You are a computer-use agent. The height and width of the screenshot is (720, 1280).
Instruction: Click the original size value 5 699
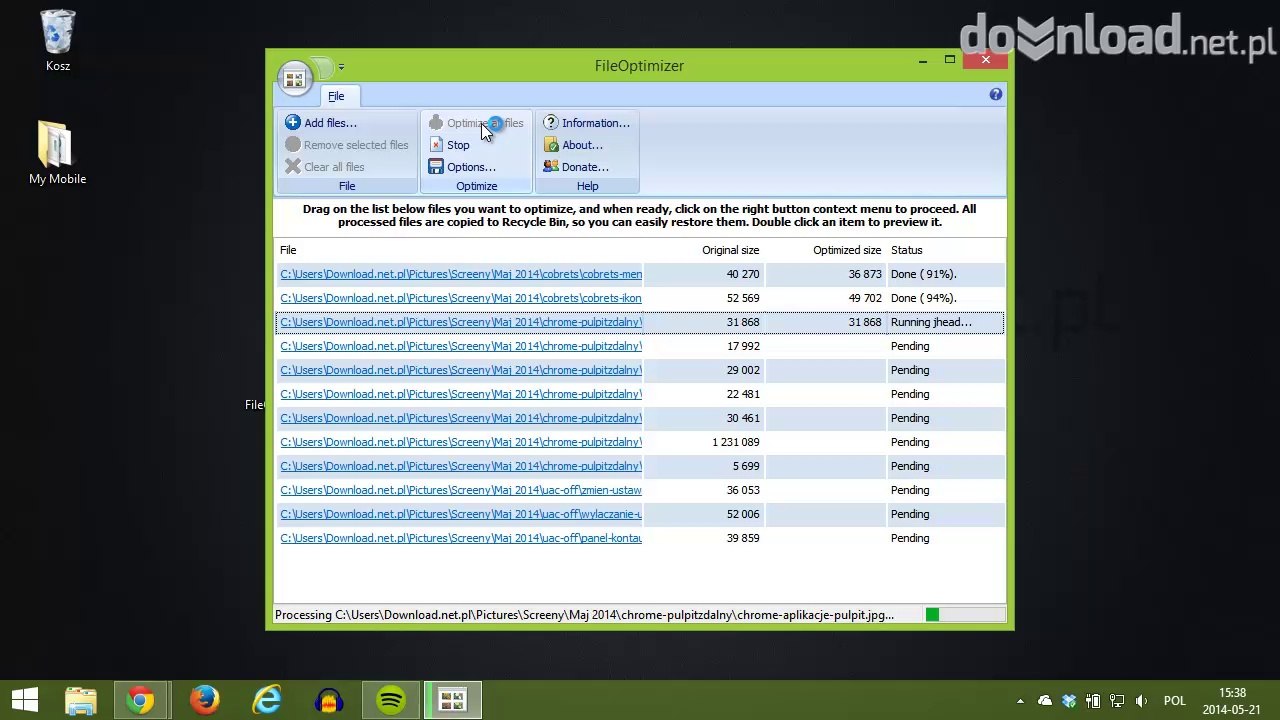point(746,466)
